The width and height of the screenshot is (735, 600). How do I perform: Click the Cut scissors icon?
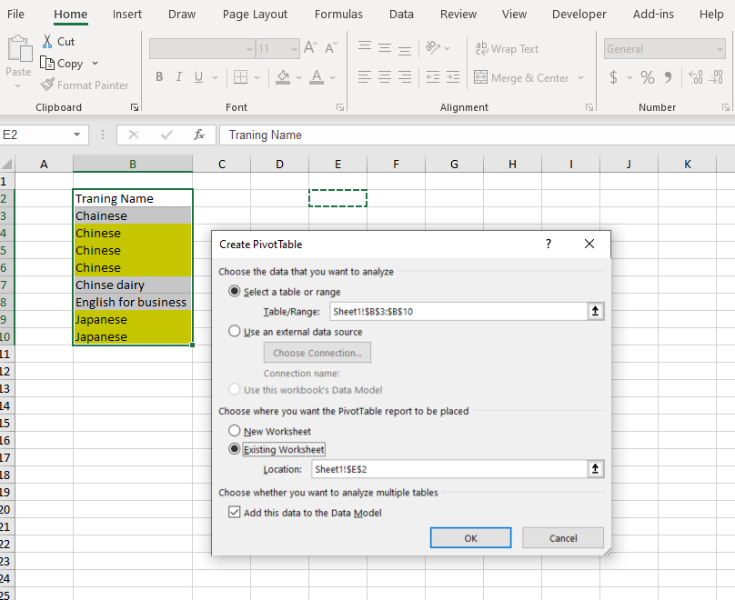(47, 41)
